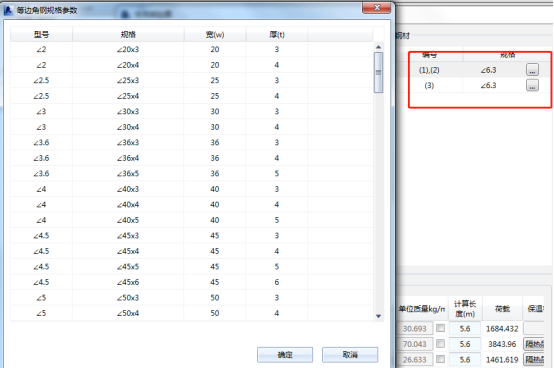554x368 pixels.
Task: Click the dialog title bar app icon
Action: tap(8, 10)
